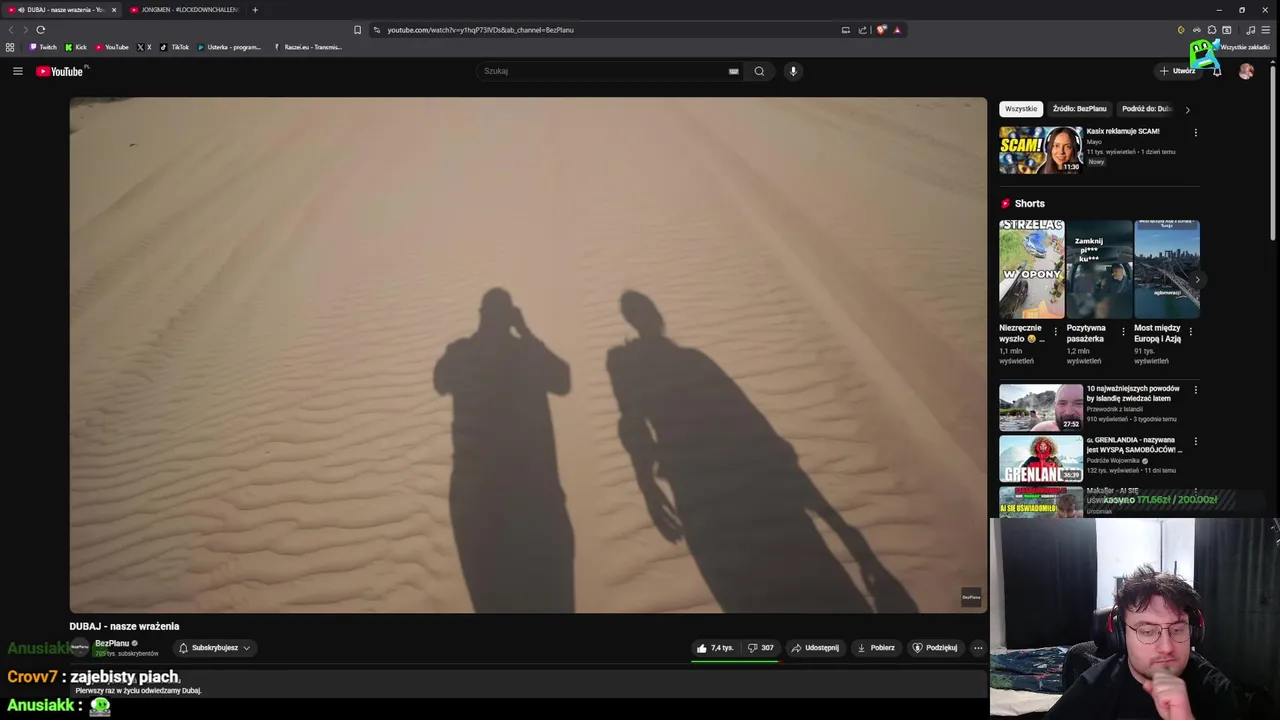Open Brave Shields lion icon

[881, 30]
